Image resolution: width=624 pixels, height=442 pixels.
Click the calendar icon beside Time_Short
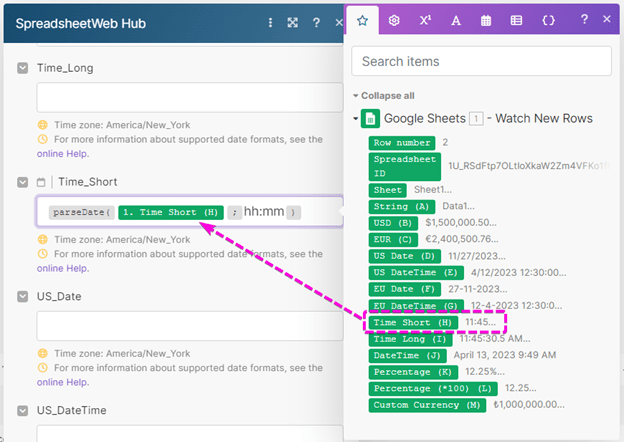pyautogui.click(x=41, y=182)
